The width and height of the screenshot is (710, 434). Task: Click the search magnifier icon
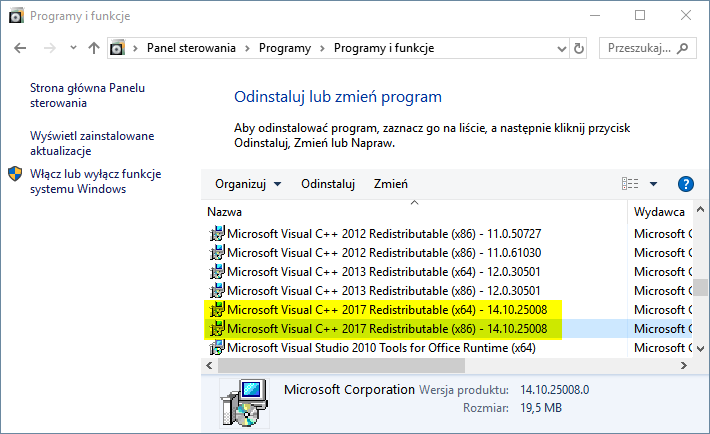[682, 48]
